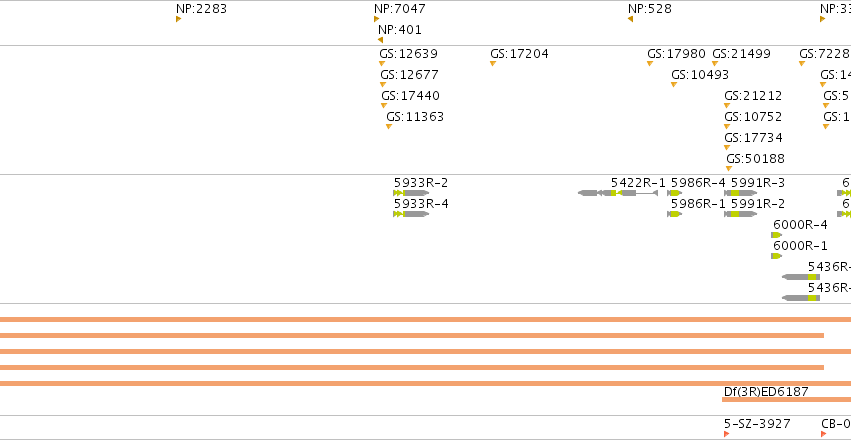Click the GS:17734 downward triangle marker
851x440 pixels.
pos(727,148)
